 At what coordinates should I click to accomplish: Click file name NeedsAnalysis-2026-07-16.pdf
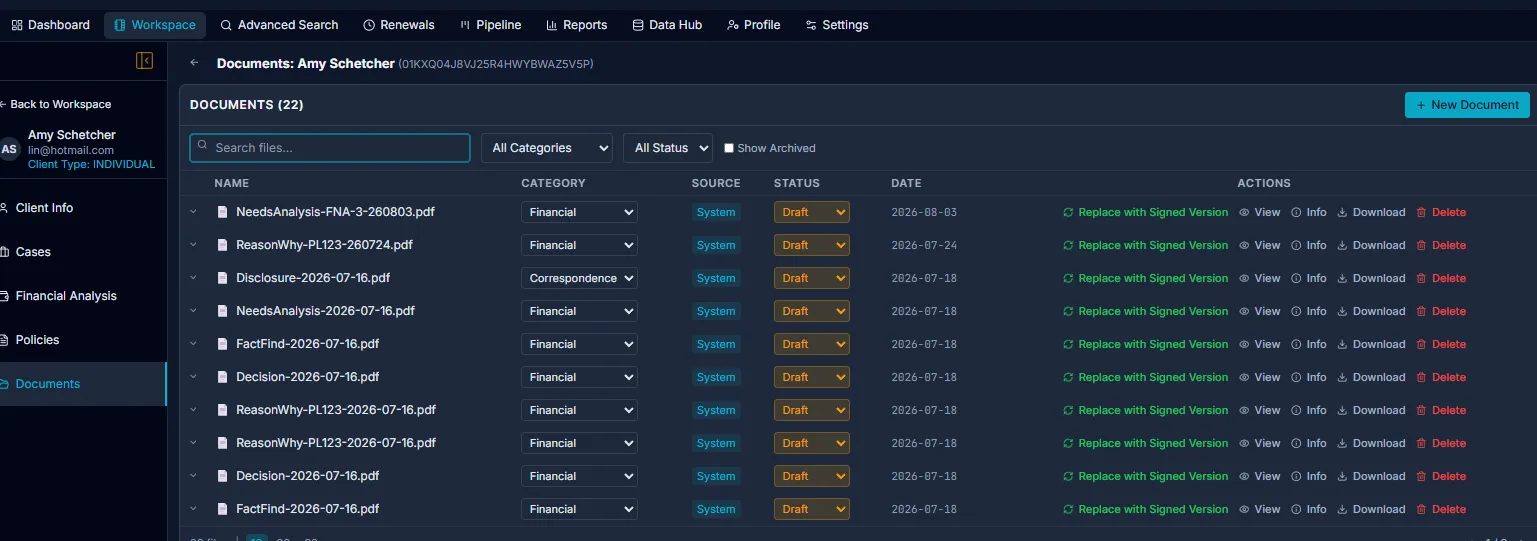pos(325,311)
